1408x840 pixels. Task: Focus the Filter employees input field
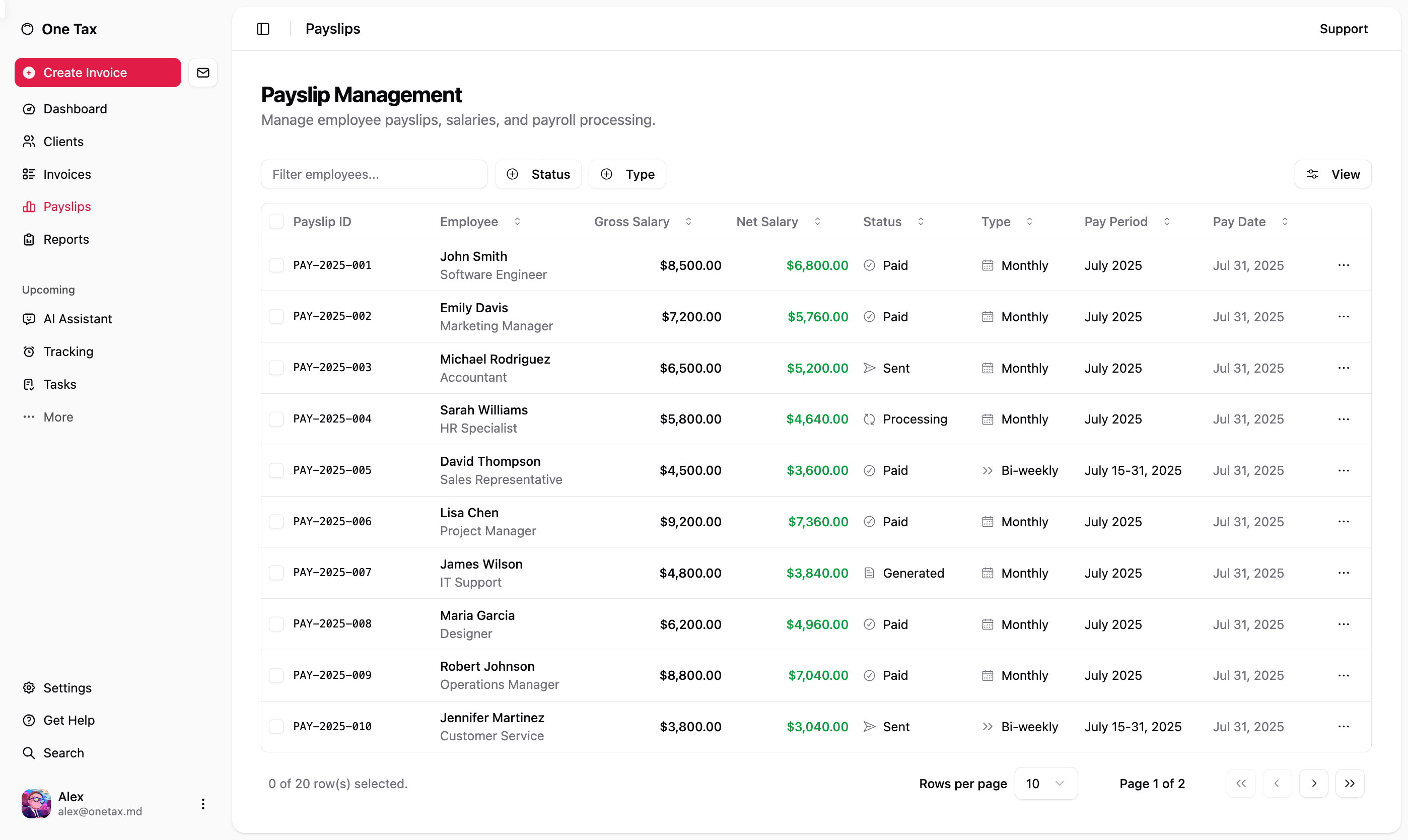[x=374, y=174]
